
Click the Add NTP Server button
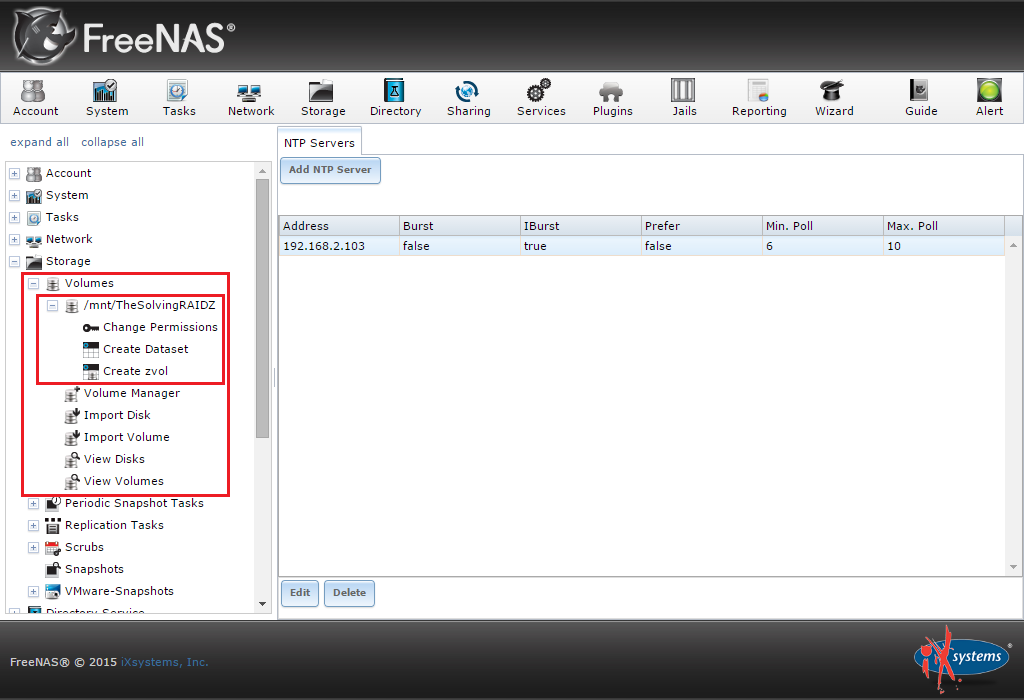coord(330,170)
